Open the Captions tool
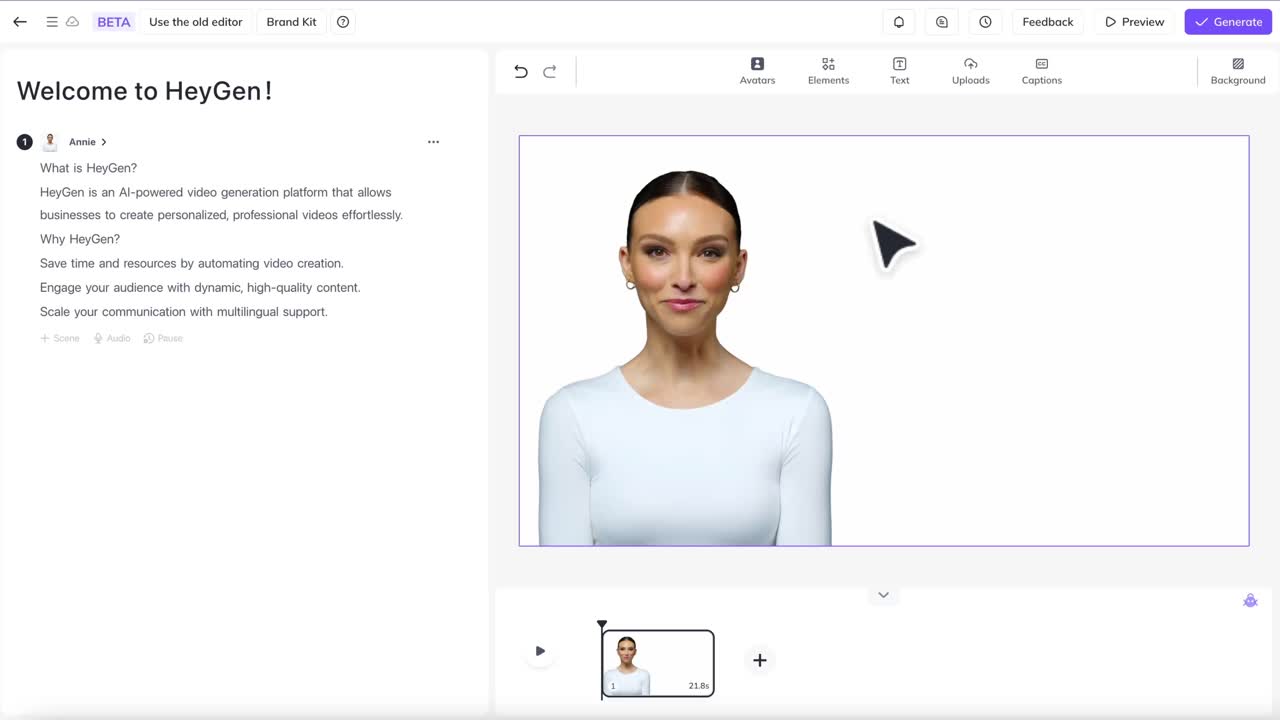 [x=1042, y=71]
